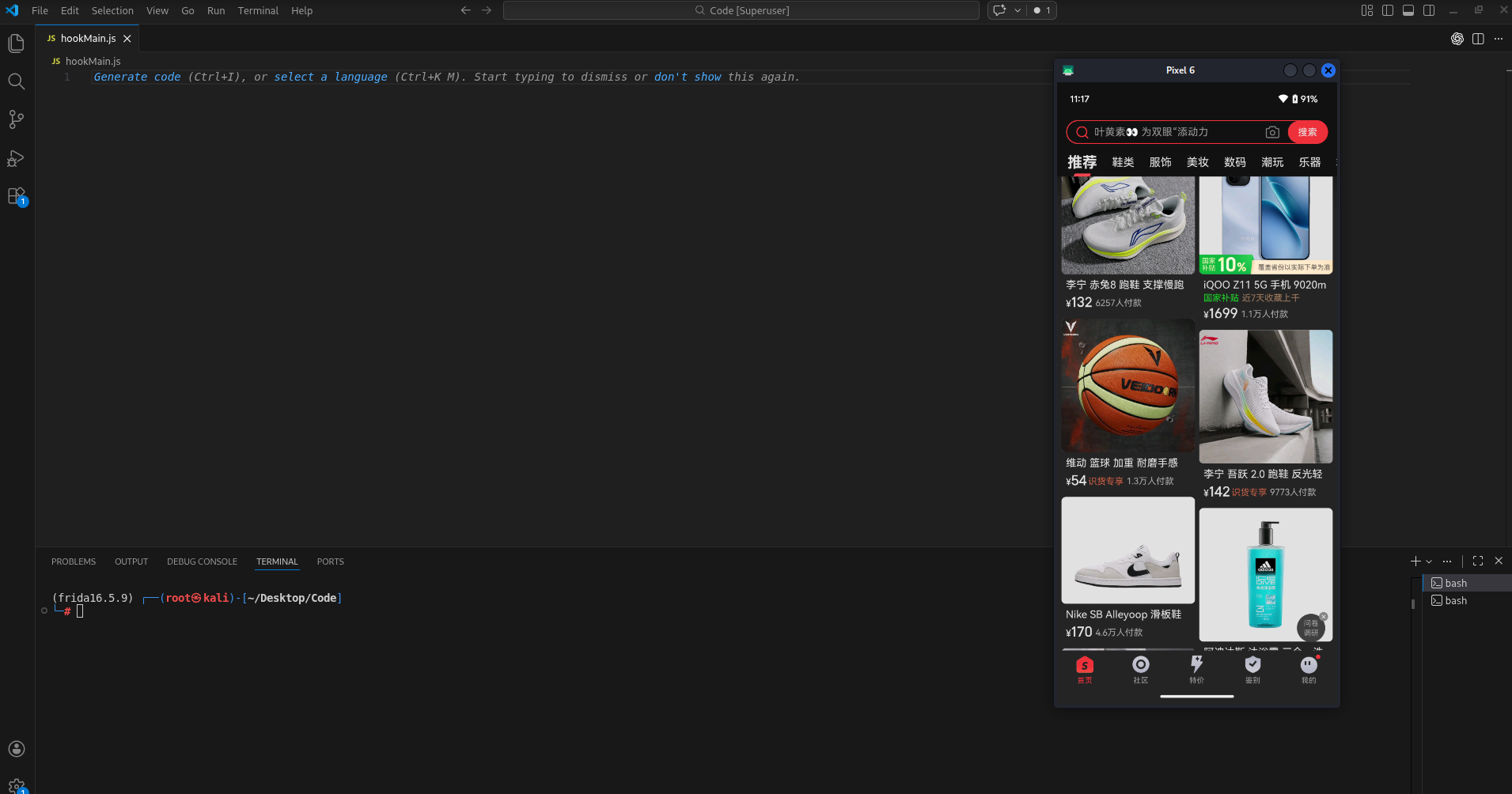Select the 乐器 category tab in the app
This screenshot has height=794, width=1512.
point(1309,162)
